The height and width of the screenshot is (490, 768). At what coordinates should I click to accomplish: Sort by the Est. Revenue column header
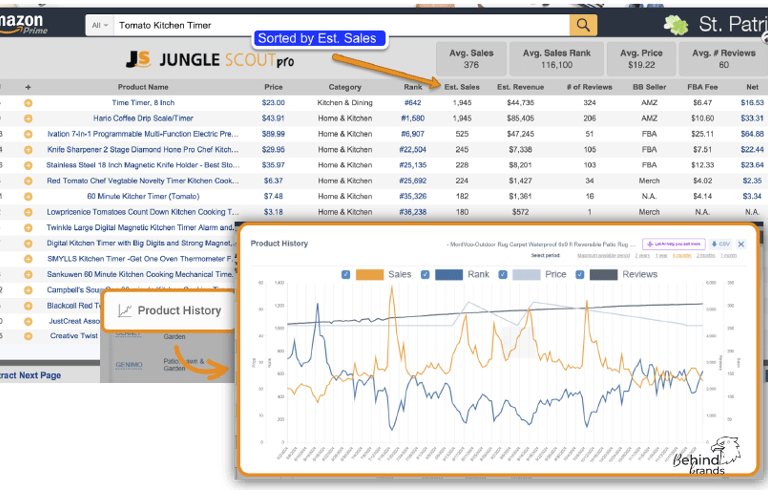pos(520,87)
